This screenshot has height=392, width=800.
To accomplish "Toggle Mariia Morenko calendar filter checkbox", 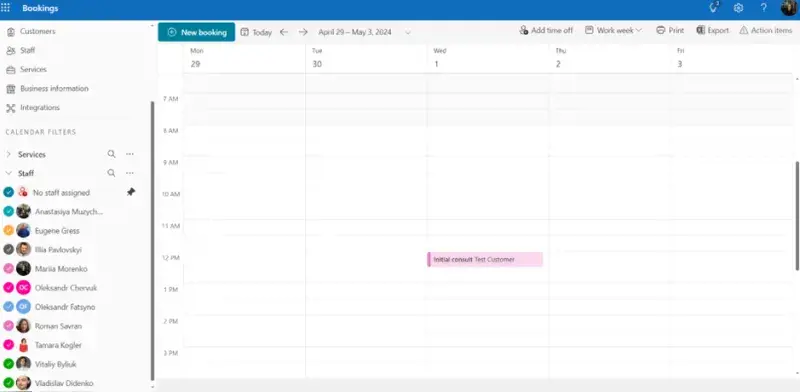I will 8,268.
